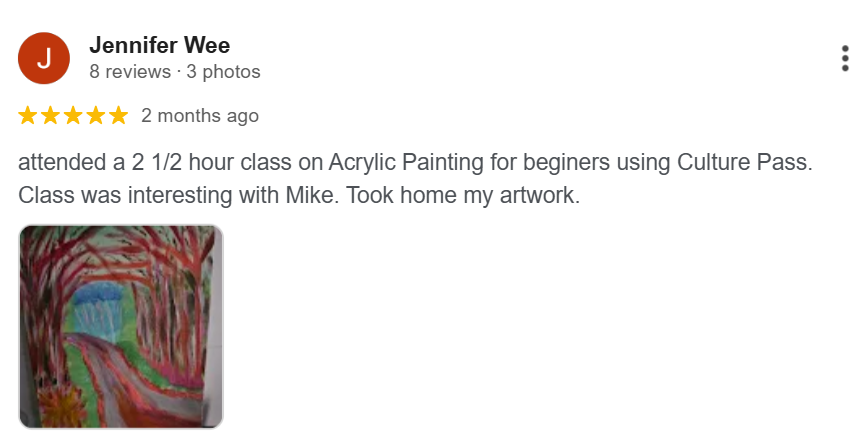The height and width of the screenshot is (447, 868).
Task: Click the word "attended" starting the review
Action: (x=59, y=162)
